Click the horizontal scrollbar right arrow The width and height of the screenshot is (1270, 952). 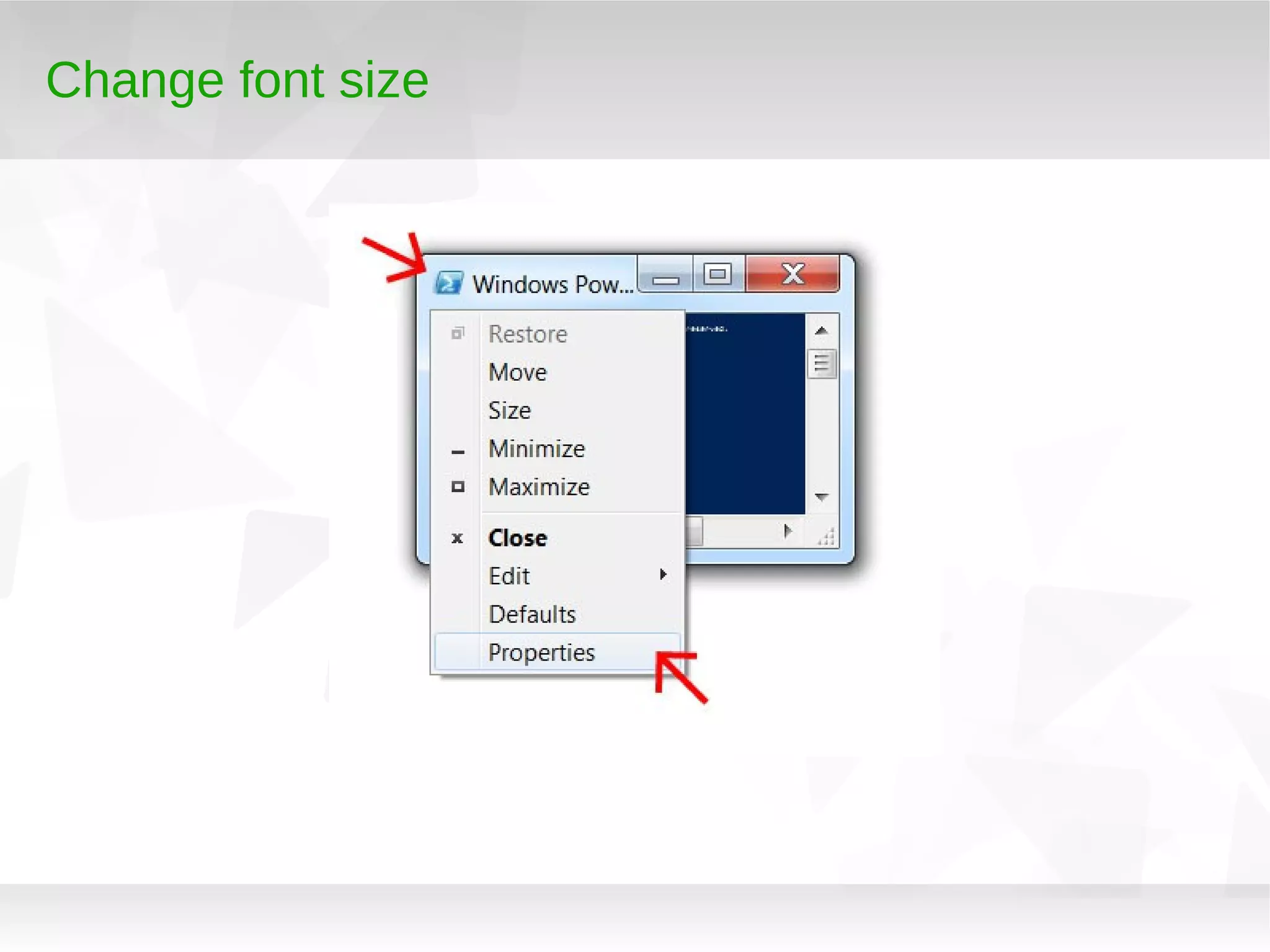[788, 532]
